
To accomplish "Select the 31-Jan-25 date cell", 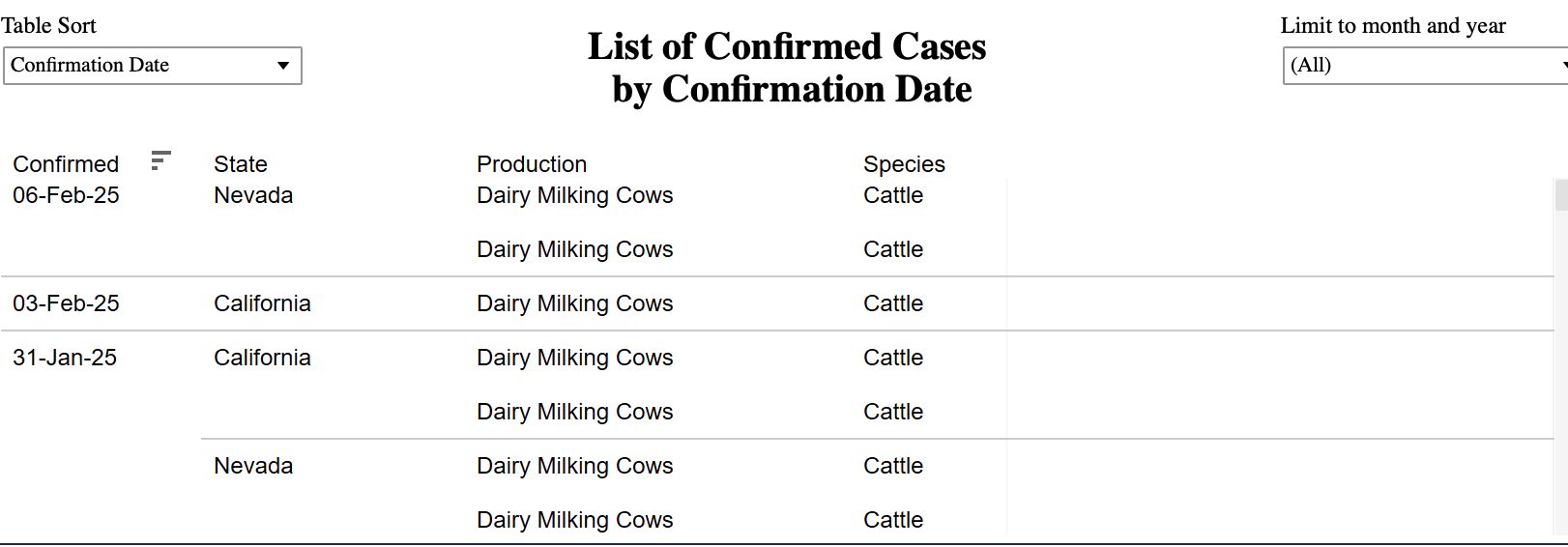I will tap(65, 358).
